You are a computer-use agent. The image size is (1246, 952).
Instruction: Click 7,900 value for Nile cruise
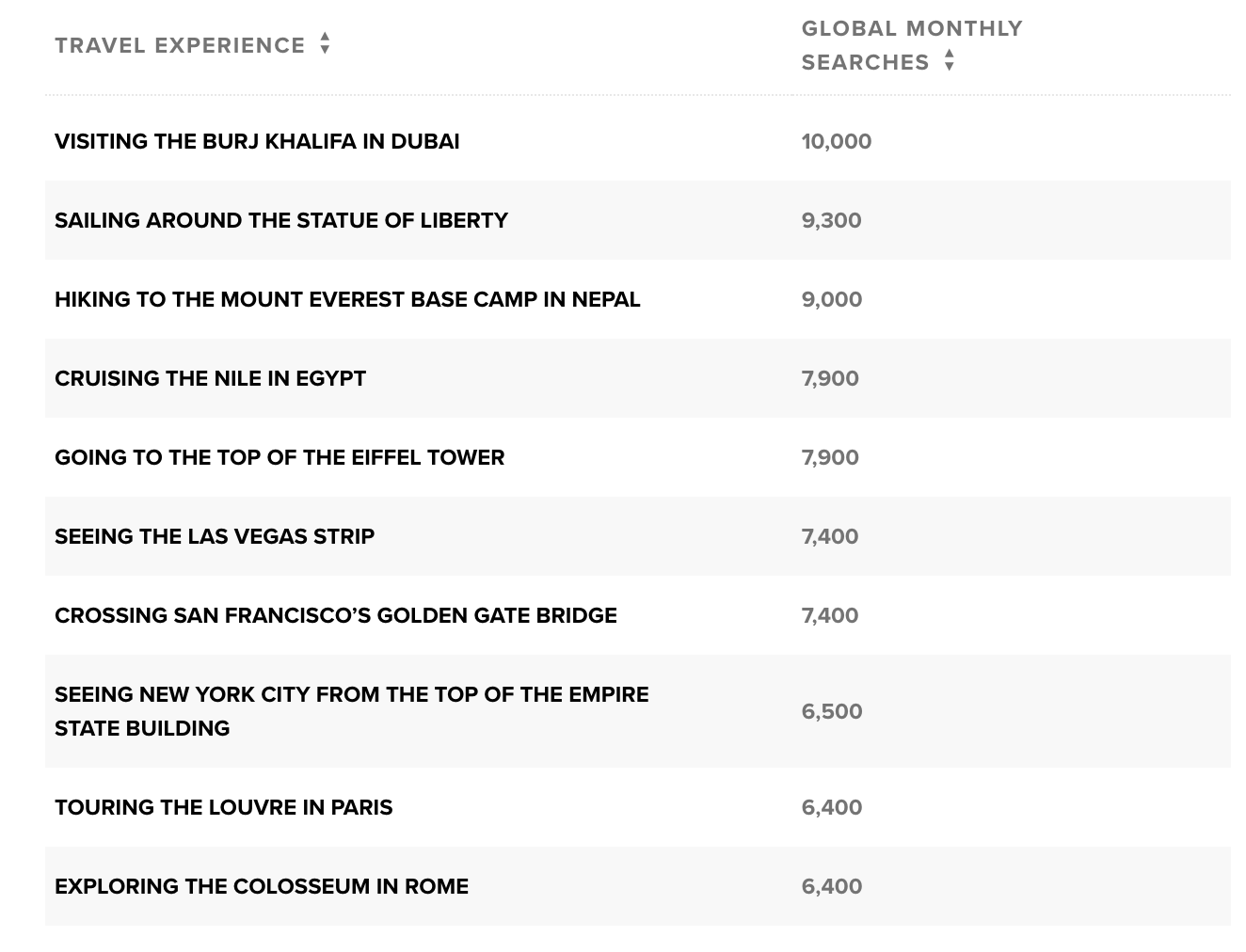point(830,378)
